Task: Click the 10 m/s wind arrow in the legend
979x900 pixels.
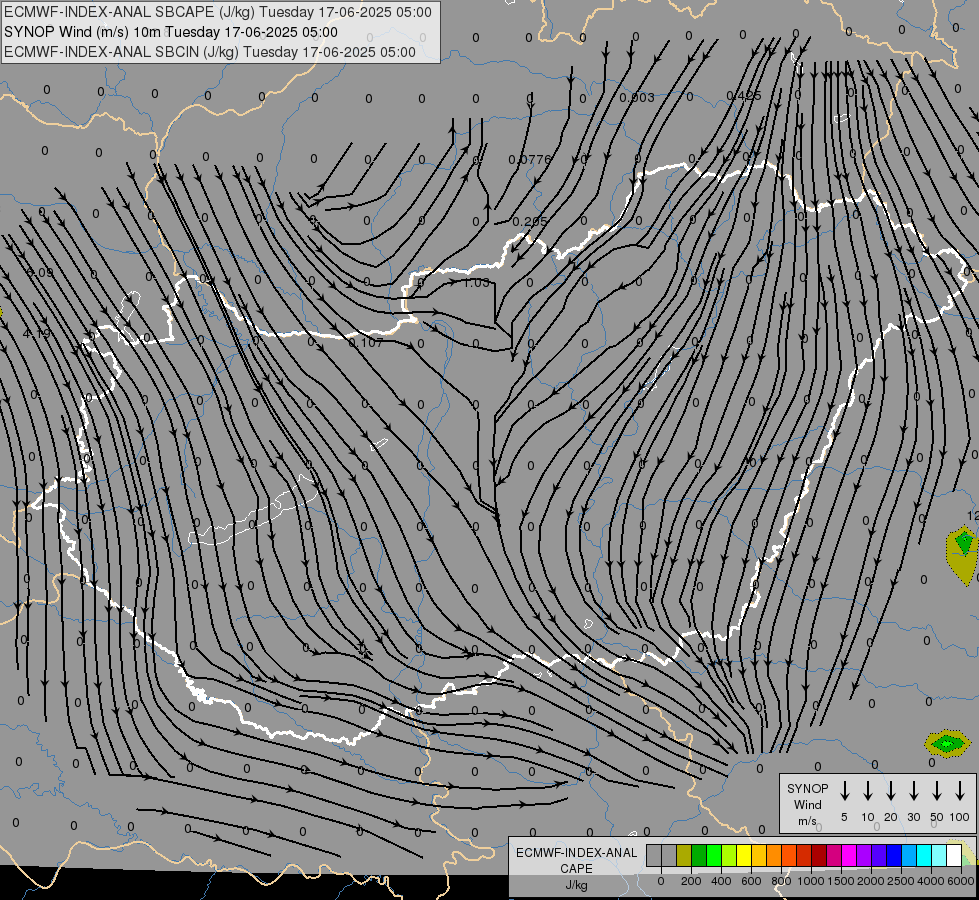Action: (x=868, y=791)
